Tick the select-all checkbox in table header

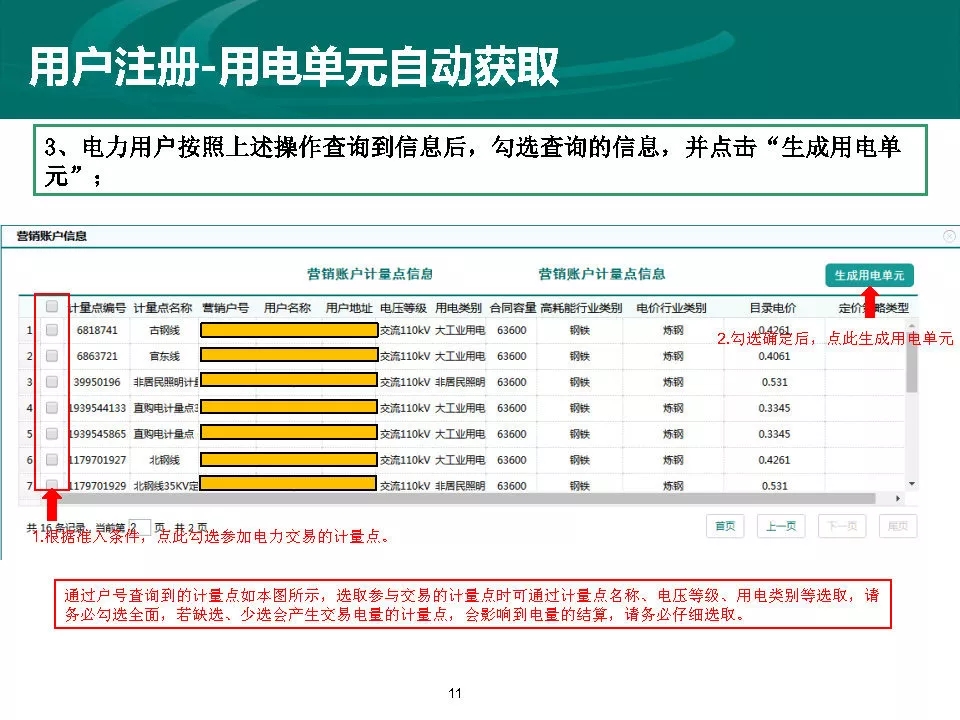pyautogui.click(x=52, y=307)
